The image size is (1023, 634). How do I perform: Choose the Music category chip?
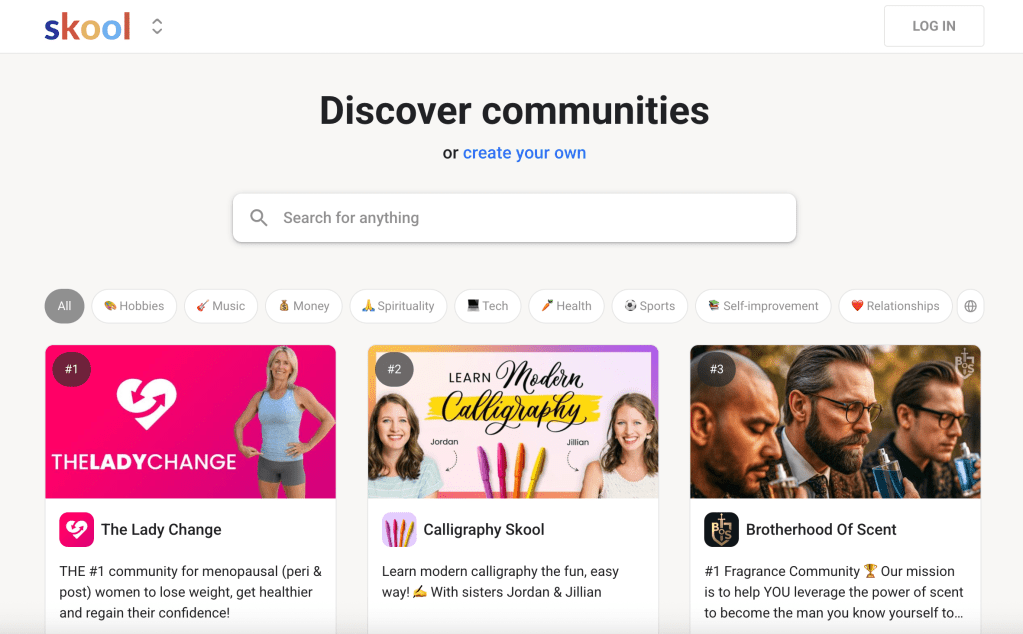[221, 306]
